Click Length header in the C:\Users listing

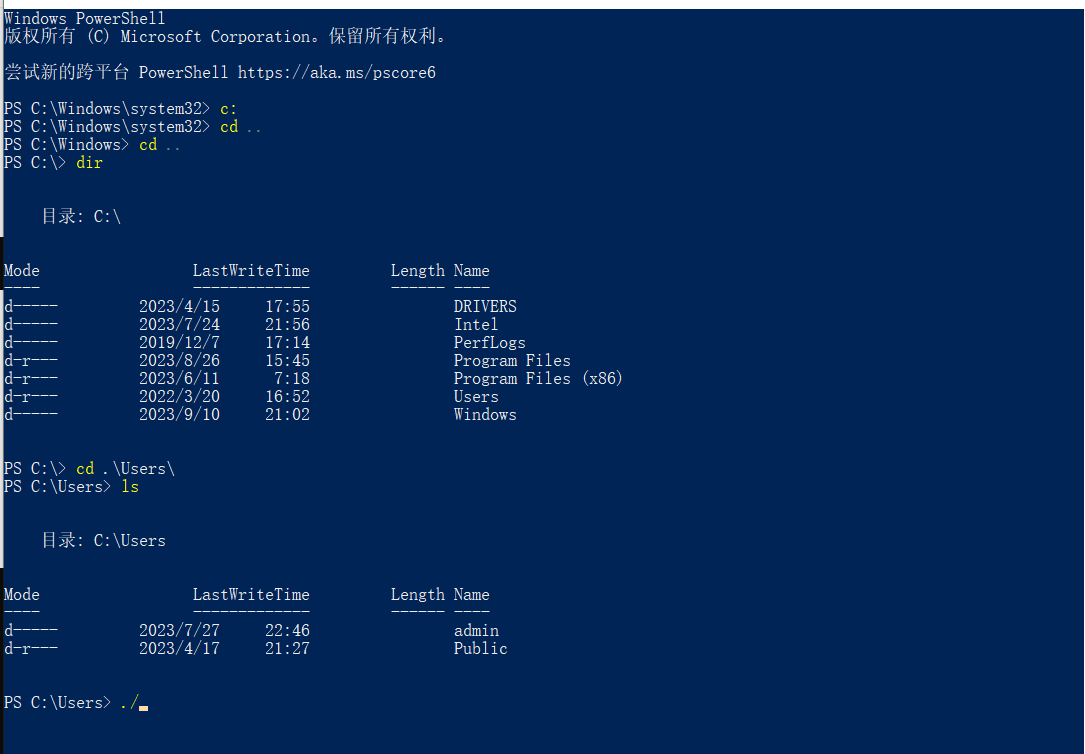418,595
